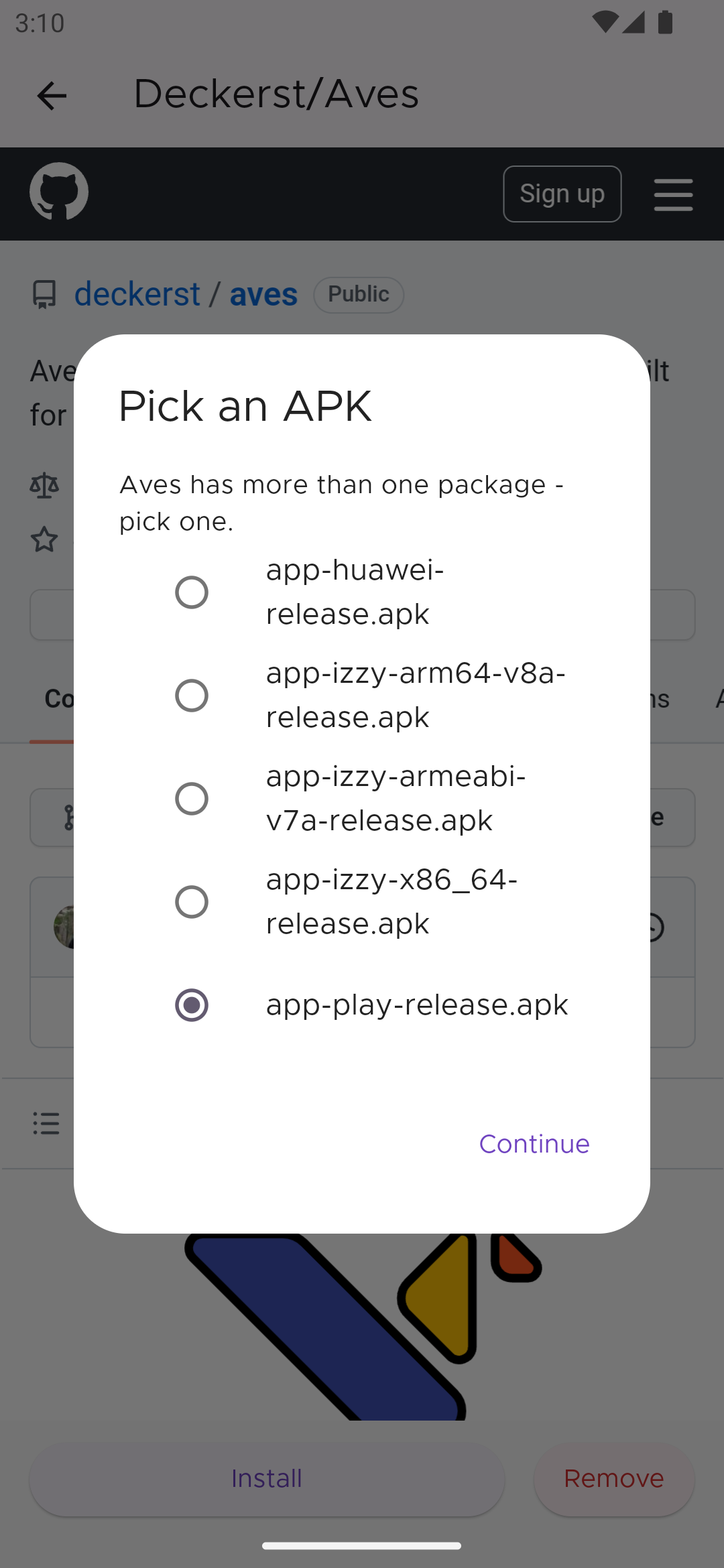Tap the Remove button
Image resolution: width=724 pixels, height=1568 pixels.
click(x=613, y=1478)
